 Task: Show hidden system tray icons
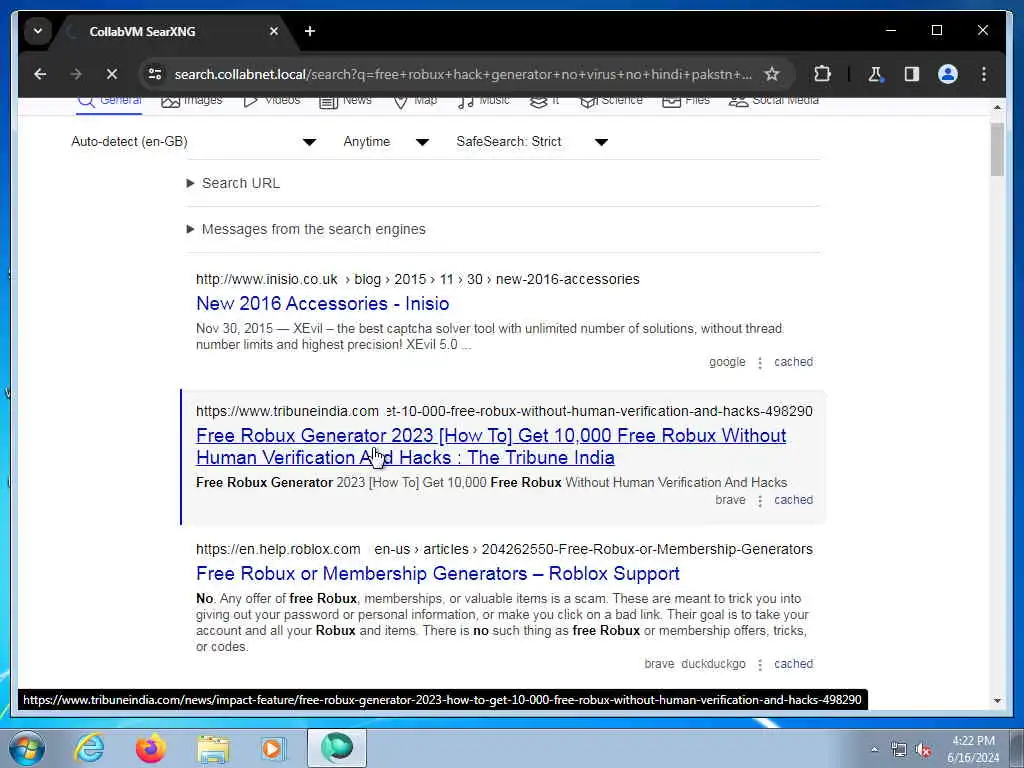tap(874, 750)
